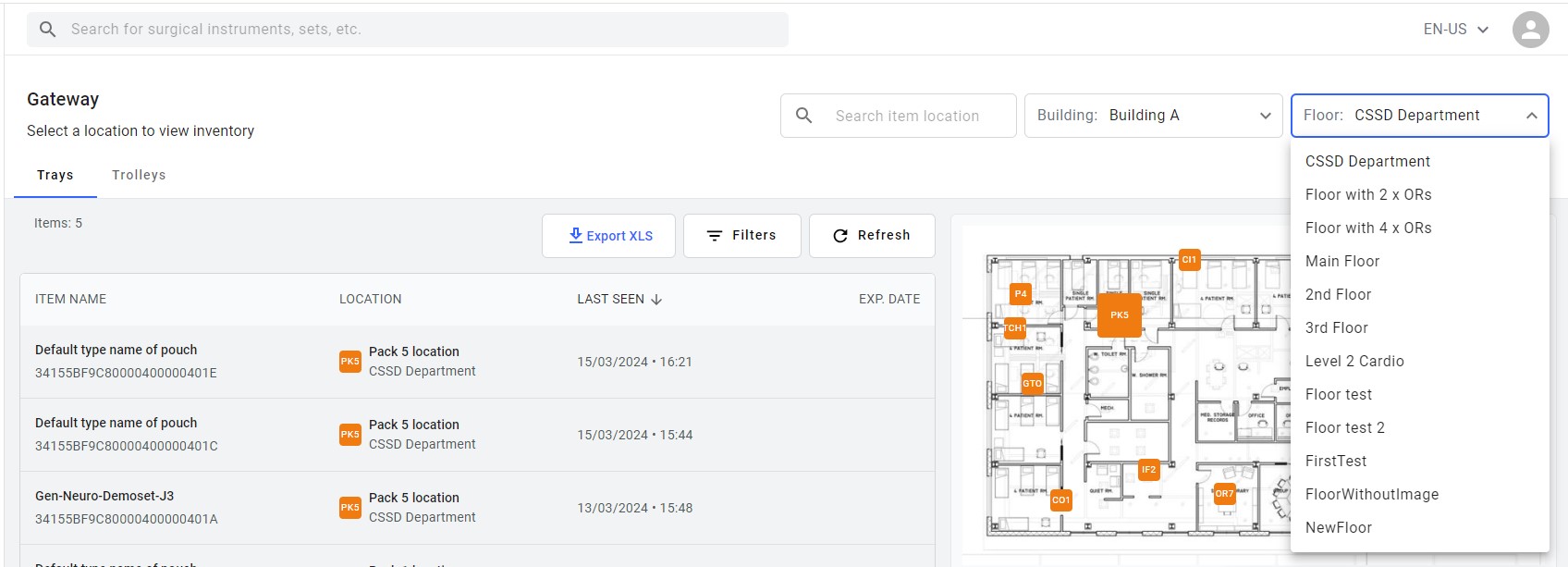Viewport: 1568px width, 567px height.
Task: Open the EN-US language dropdown
Action: [1456, 30]
